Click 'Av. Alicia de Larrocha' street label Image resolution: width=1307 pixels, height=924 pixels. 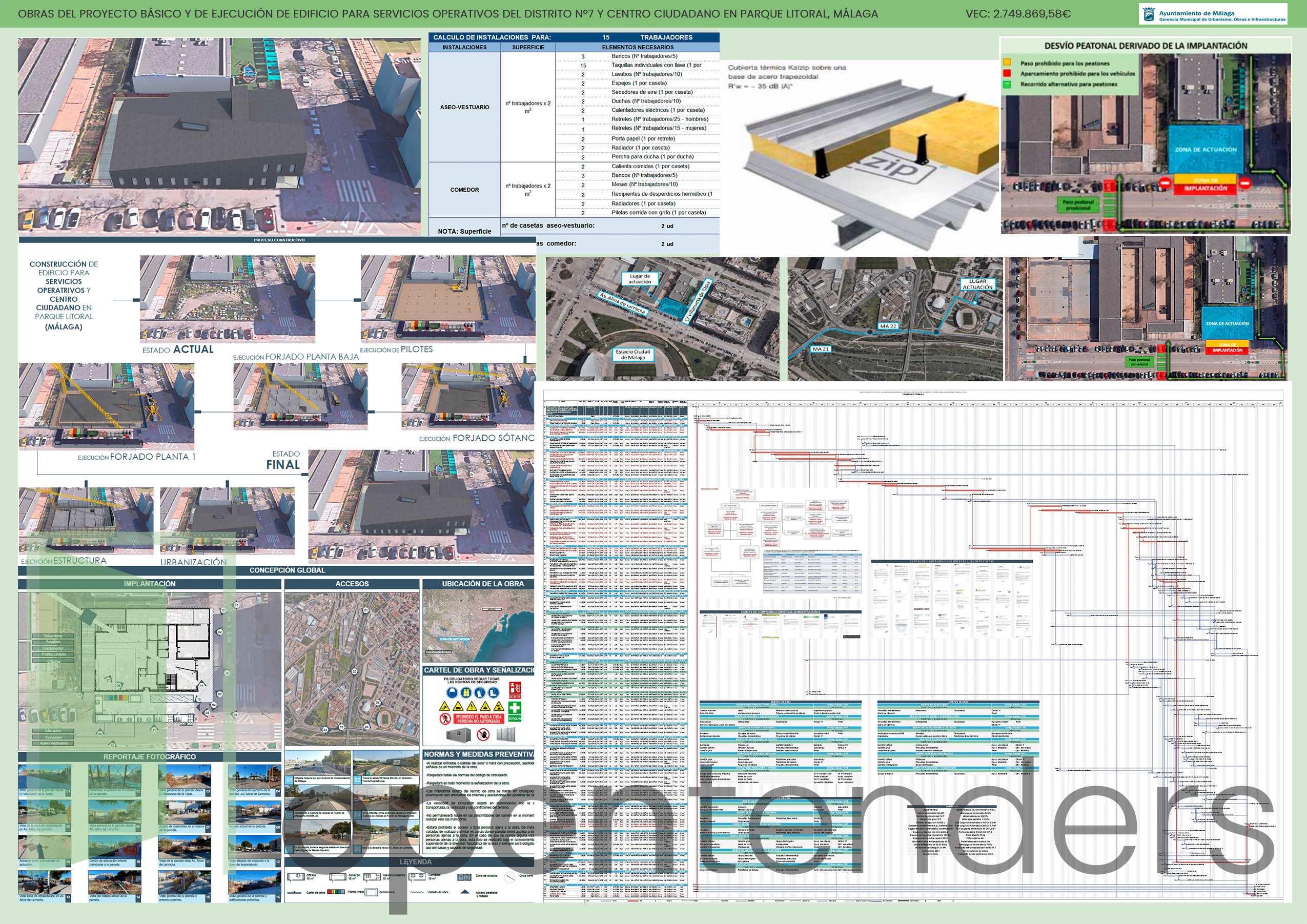[622, 303]
